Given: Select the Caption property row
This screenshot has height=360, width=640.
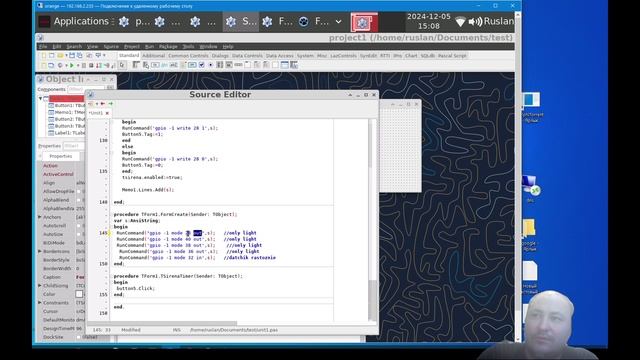Looking at the screenshot, I should click(x=61, y=277).
